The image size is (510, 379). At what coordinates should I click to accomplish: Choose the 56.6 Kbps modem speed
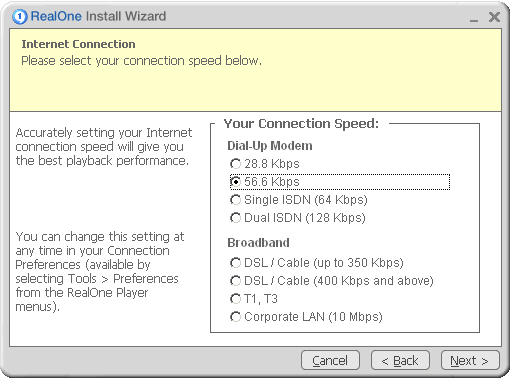click(x=265, y=182)
